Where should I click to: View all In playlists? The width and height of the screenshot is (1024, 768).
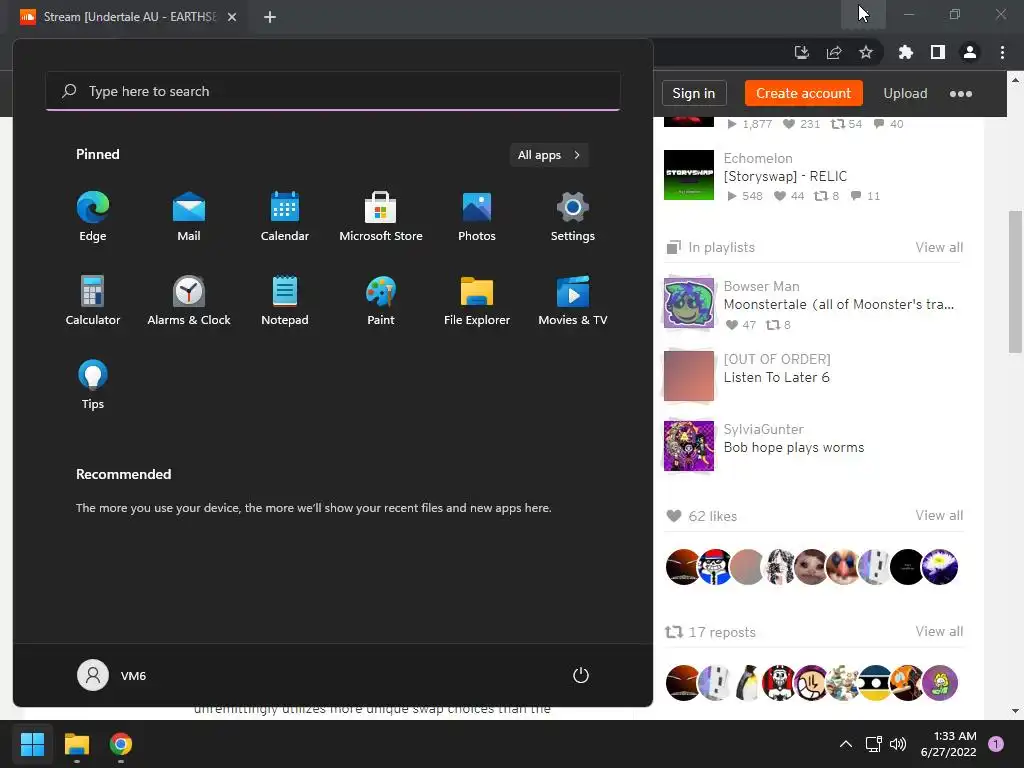tap(939, 247)
